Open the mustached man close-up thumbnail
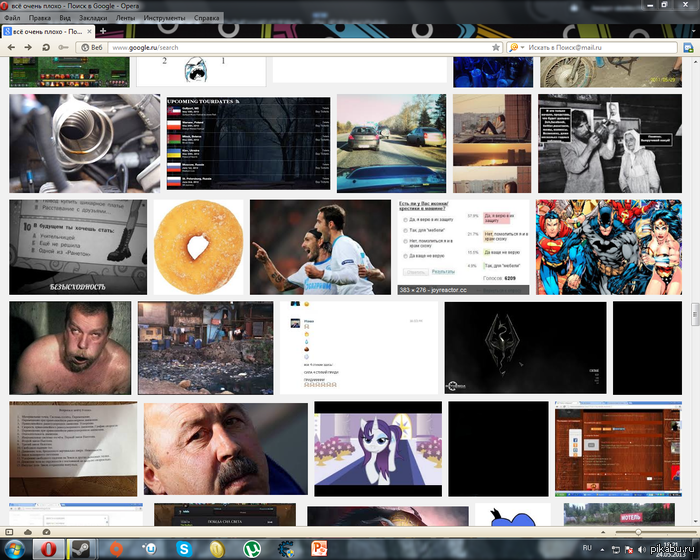700x560 pixels. click(225, 449)
